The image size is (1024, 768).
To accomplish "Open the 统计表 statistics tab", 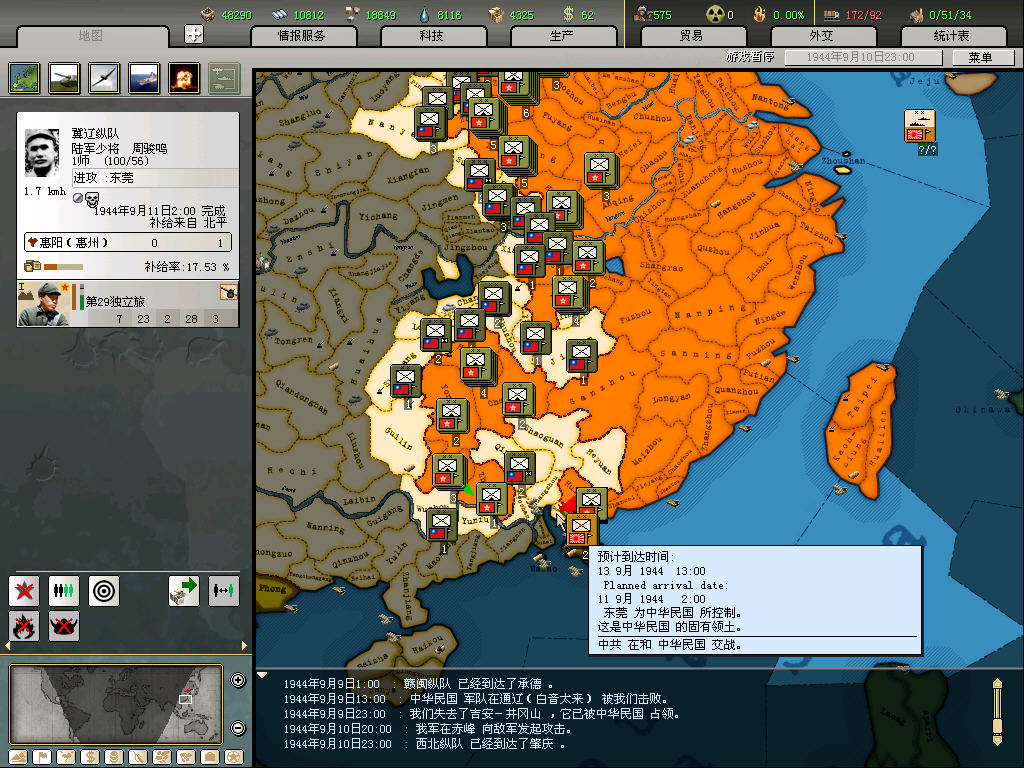I will [x=952, y=36].
